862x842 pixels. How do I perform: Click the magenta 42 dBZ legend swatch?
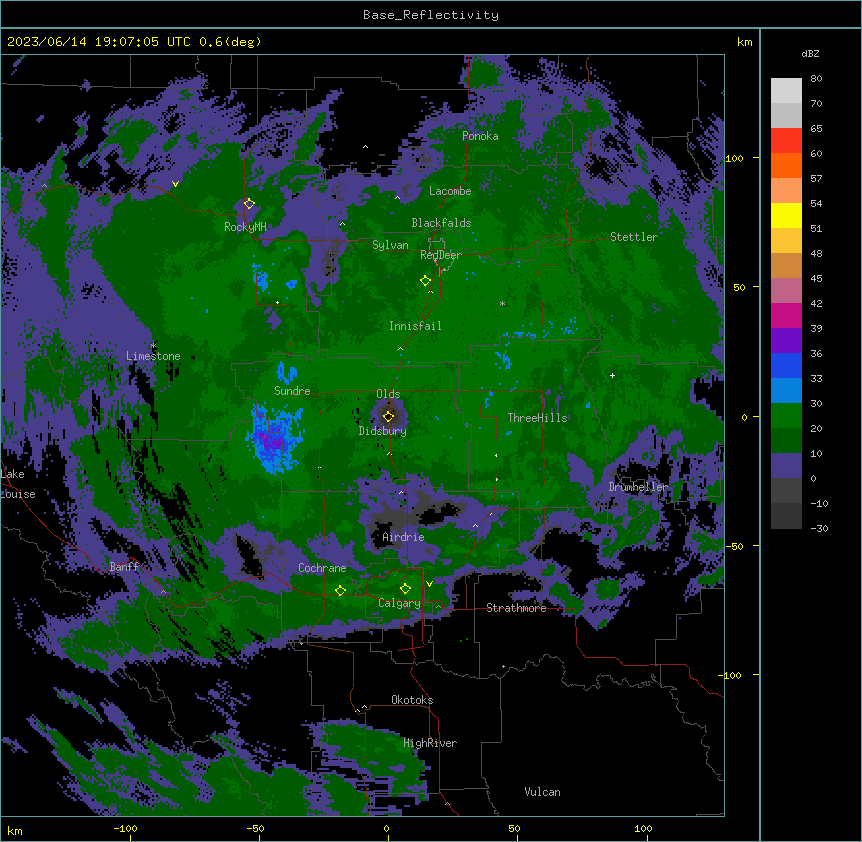pyautogui.click(x=786, y=315)
